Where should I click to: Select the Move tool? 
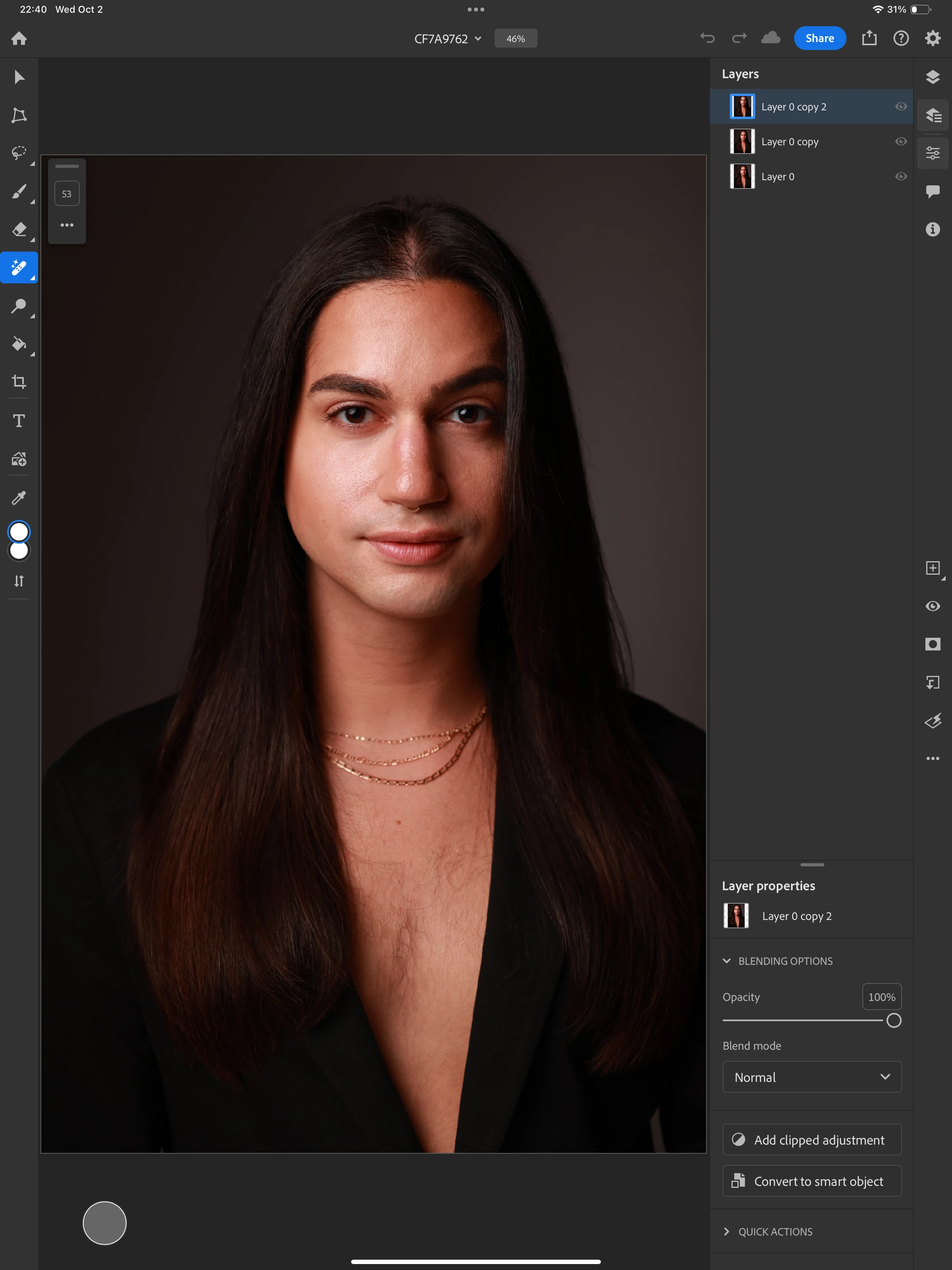click(x=19, y=77)
